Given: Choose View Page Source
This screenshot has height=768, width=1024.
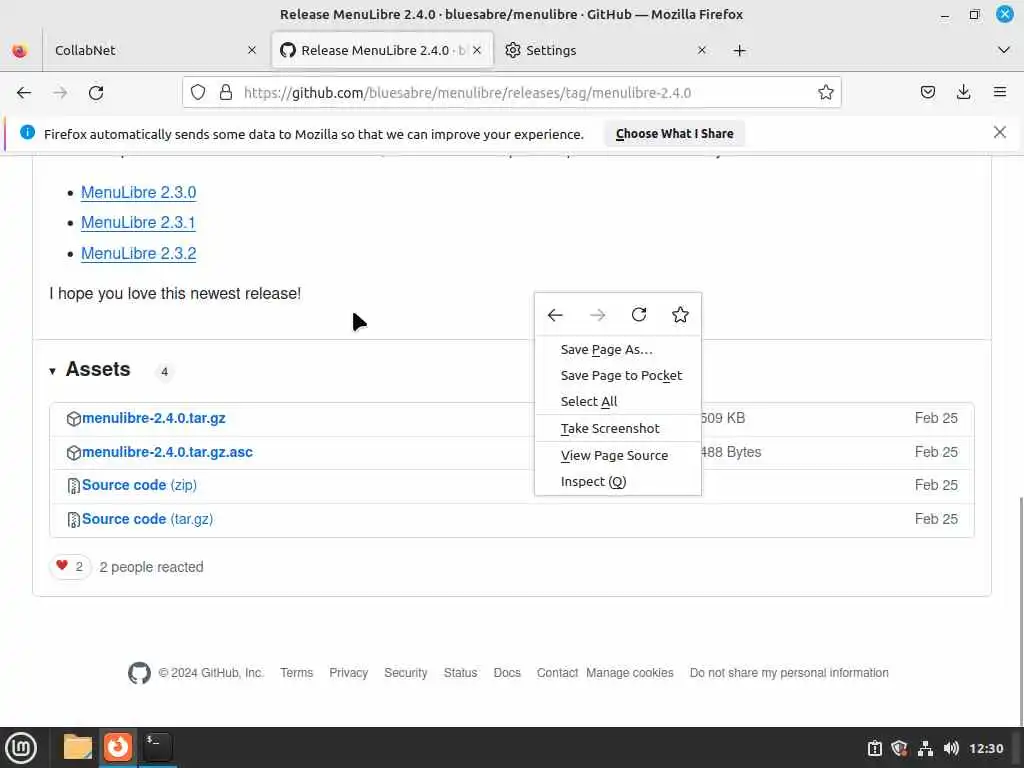Looking at the screenshot, I should coord(618,456).
